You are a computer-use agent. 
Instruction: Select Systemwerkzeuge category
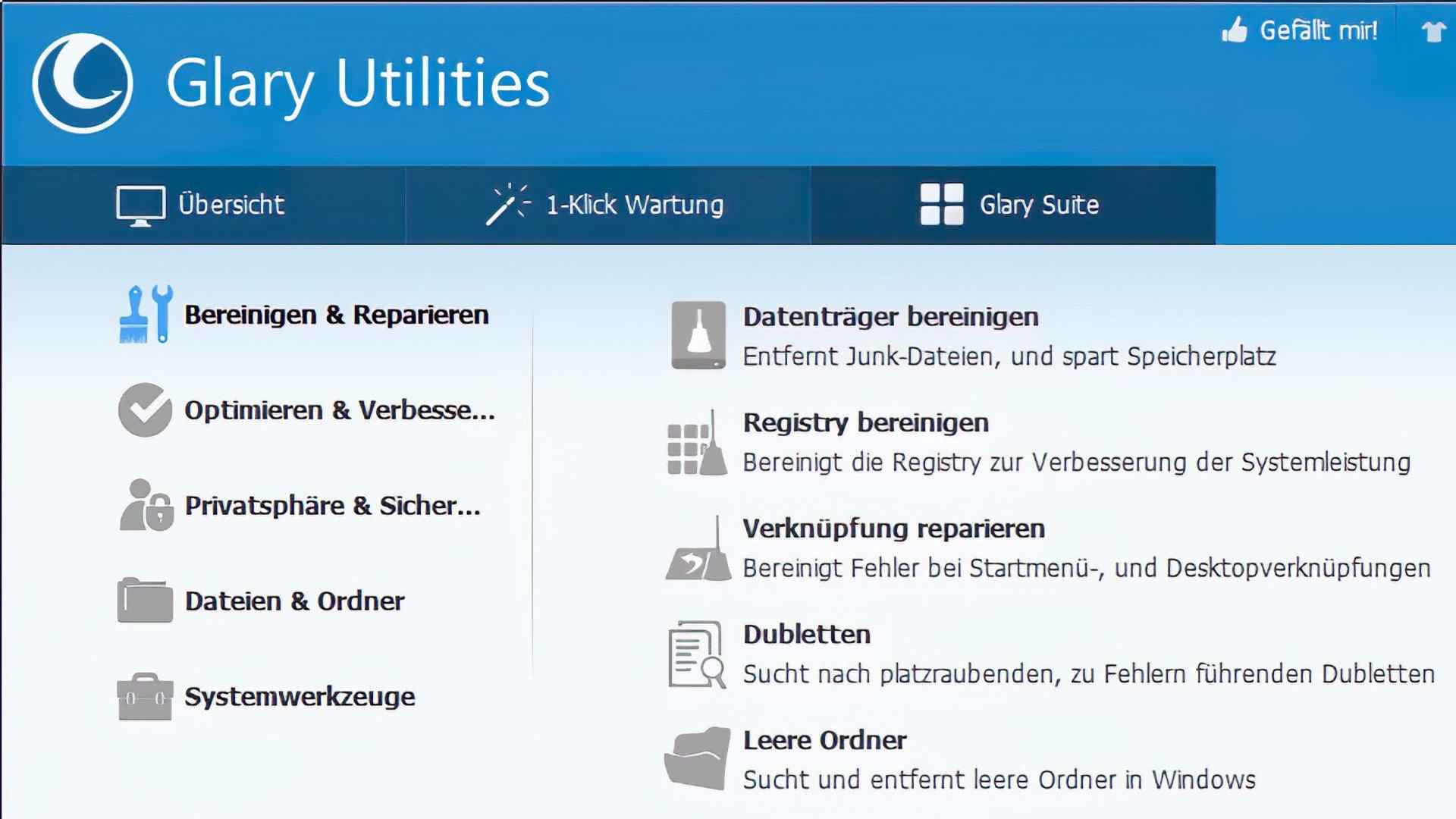click(x=300, y=696)
